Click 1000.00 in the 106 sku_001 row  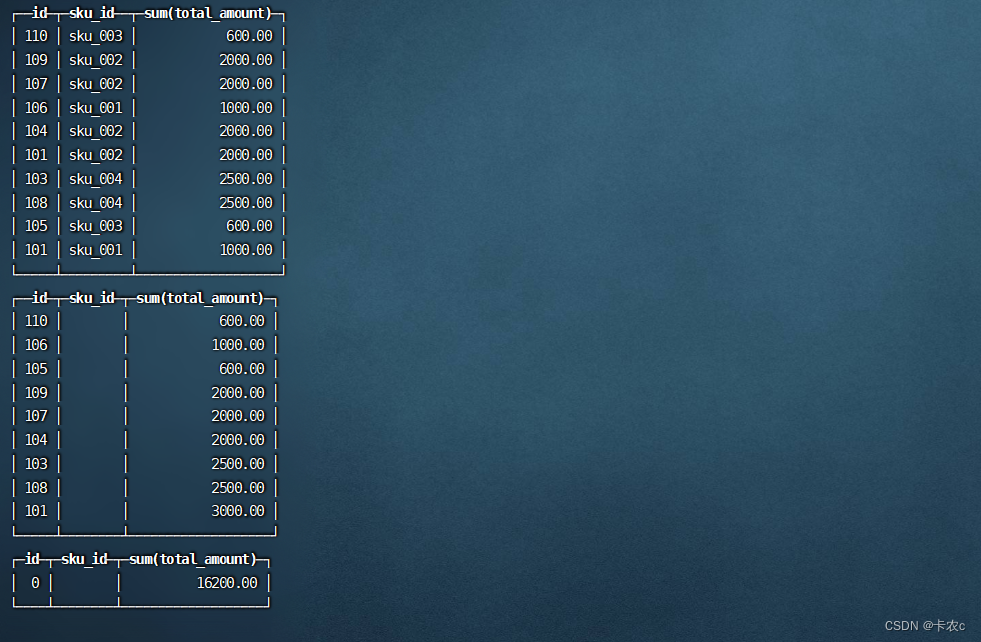[x=246, y=108]
